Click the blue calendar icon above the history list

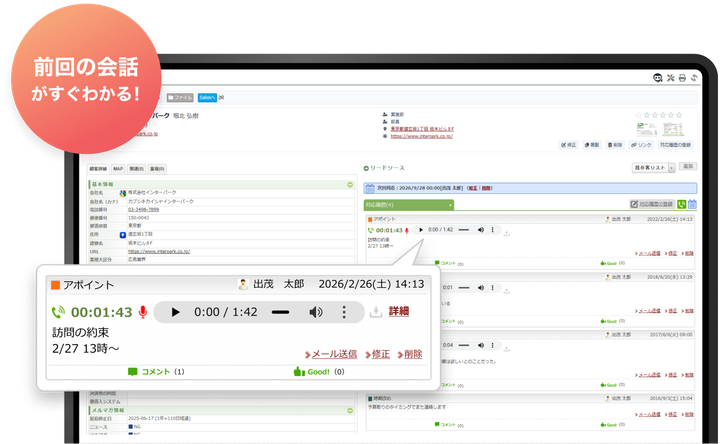pyautogui.click(x=692, y=204)
